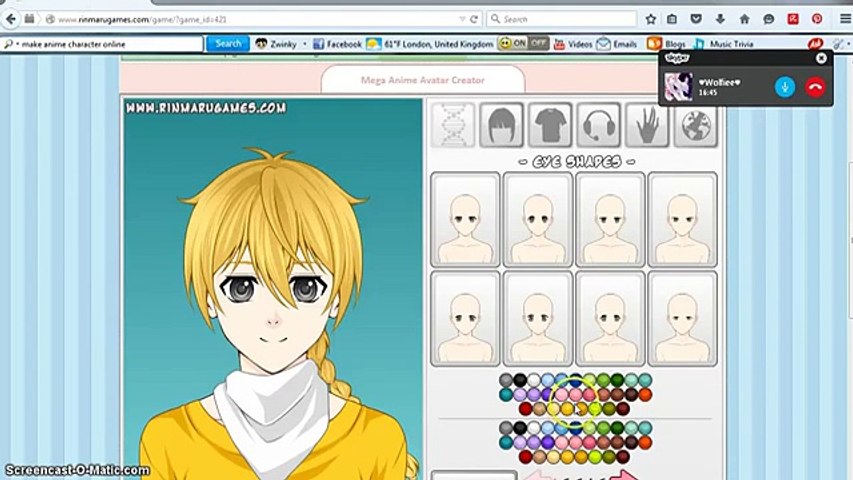This screenshot has height=480, width=853.
Task: Open the hair styles category
Action: click(502, 125)
